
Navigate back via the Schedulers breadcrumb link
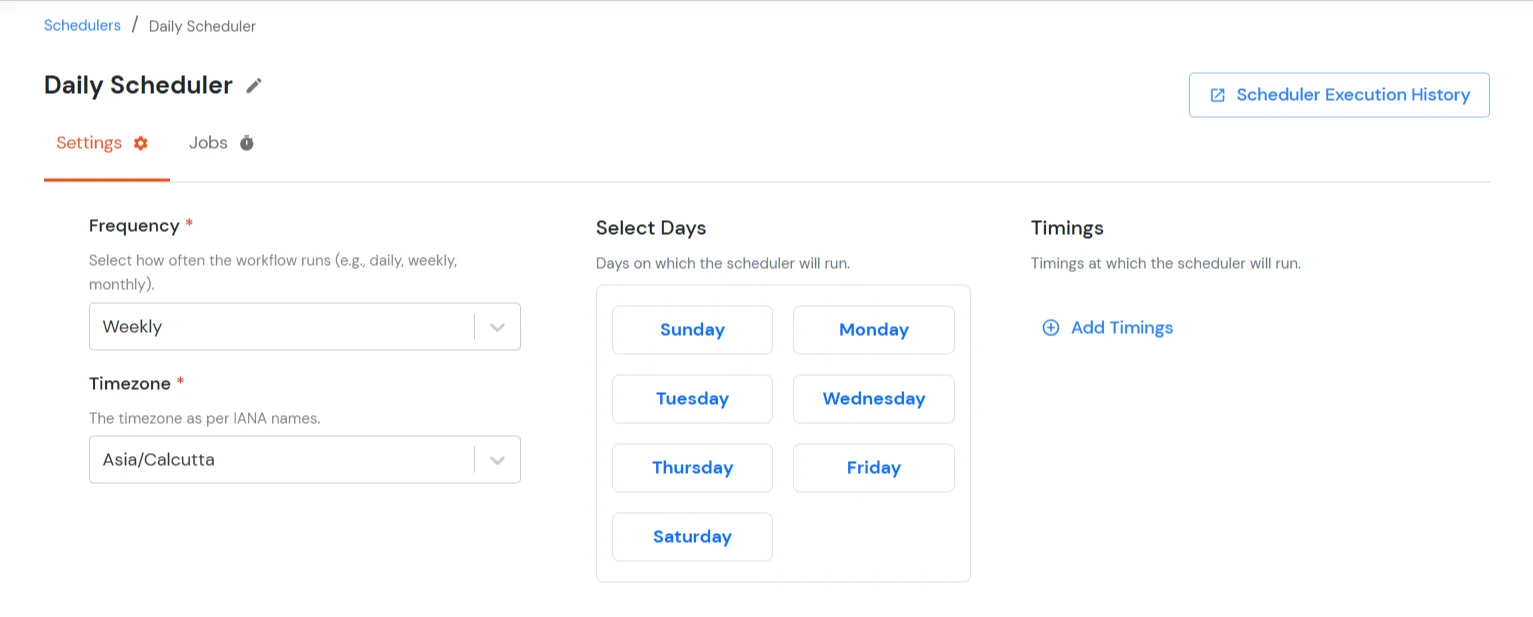[82, 25]
